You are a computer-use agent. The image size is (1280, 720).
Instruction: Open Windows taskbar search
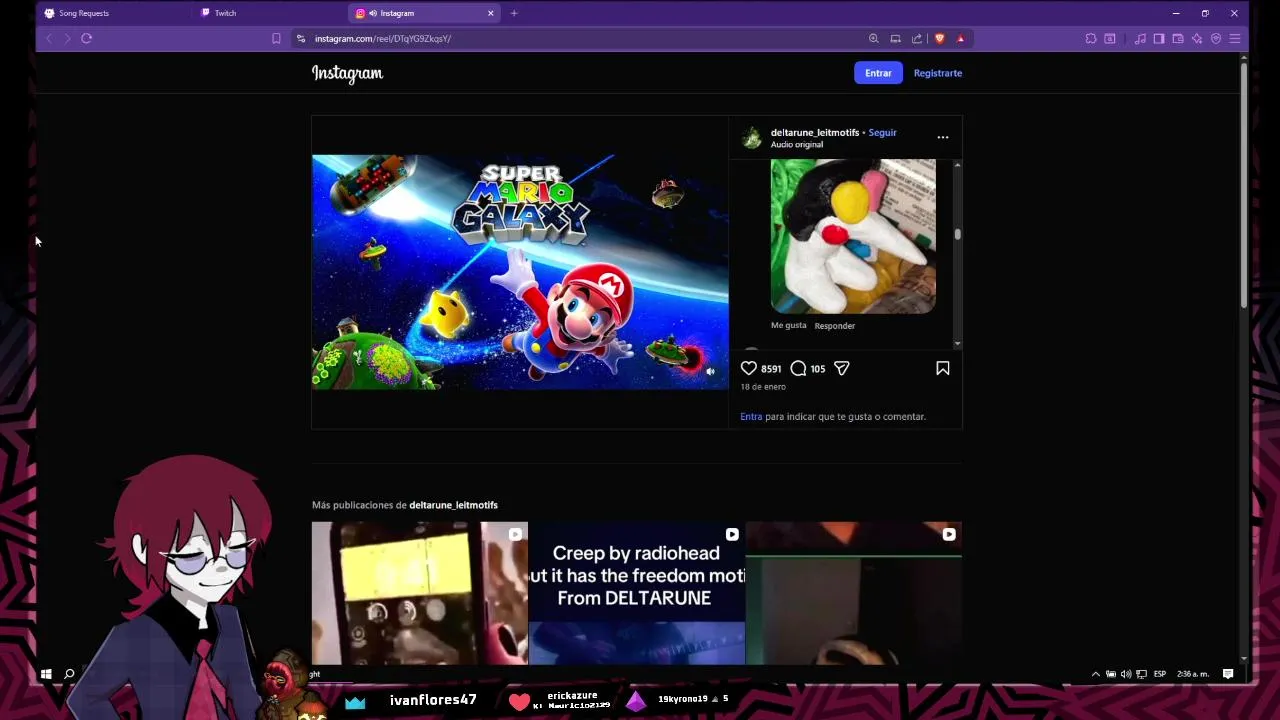tap(69, 674)
